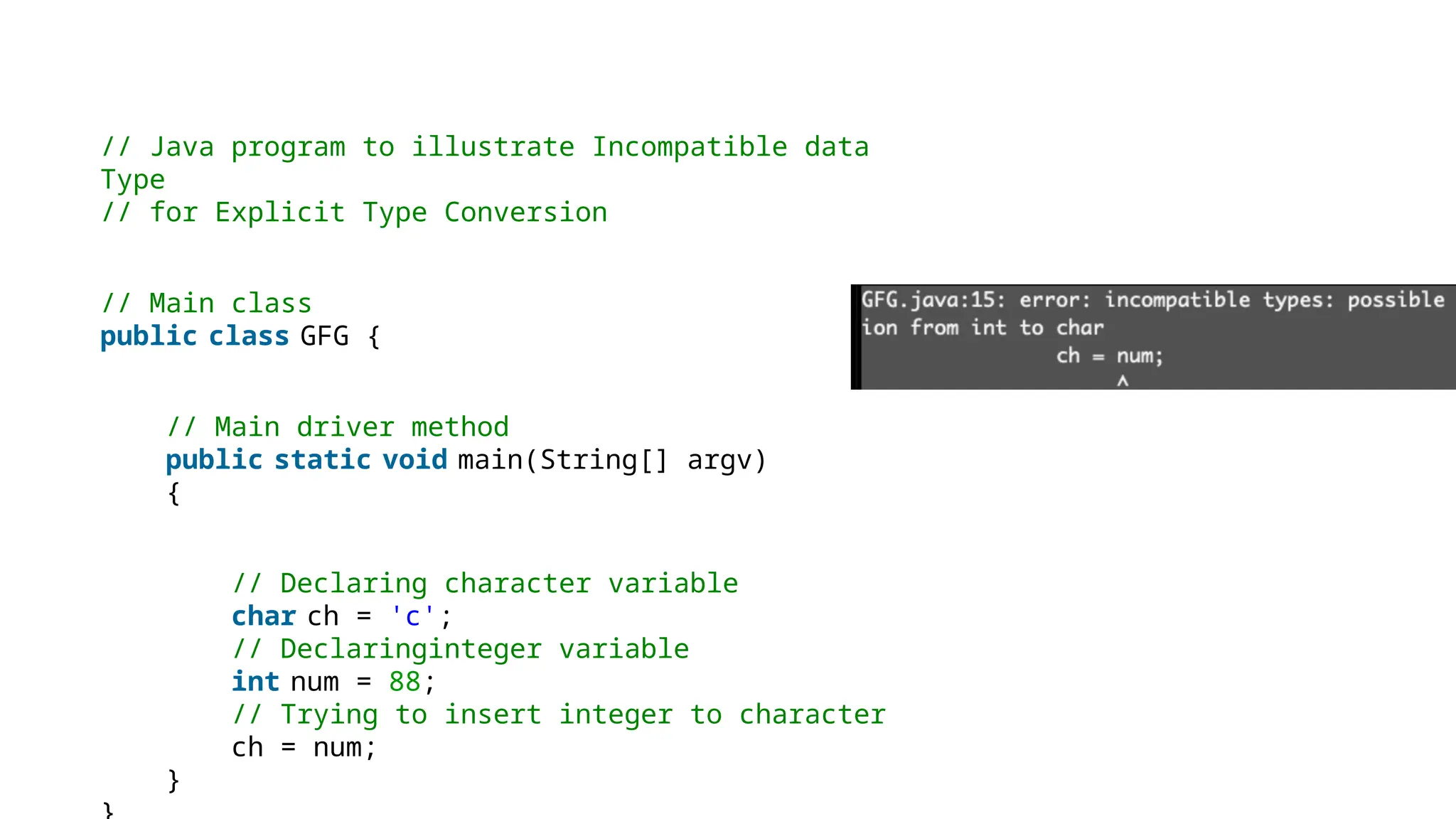This screenshot has width=1456, height=819.
Task: Click the '// Main class' comment
Action: 206,304
